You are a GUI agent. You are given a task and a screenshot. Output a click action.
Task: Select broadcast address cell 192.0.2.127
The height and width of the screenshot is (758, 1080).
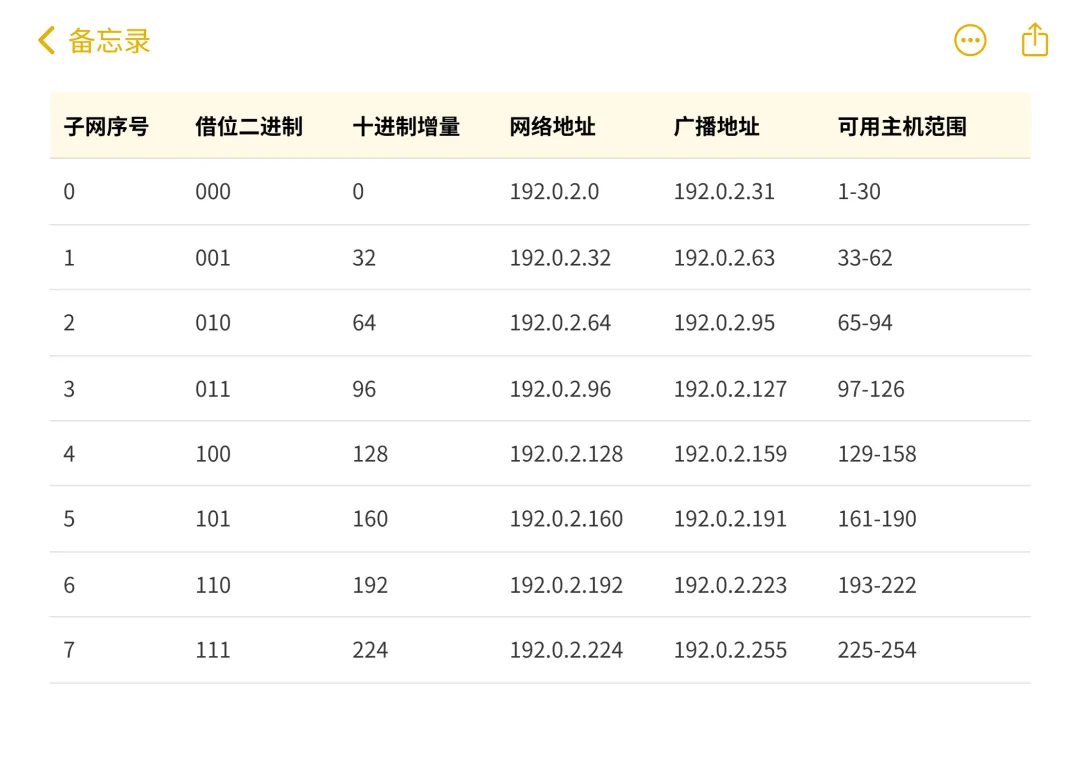[730, 389]
